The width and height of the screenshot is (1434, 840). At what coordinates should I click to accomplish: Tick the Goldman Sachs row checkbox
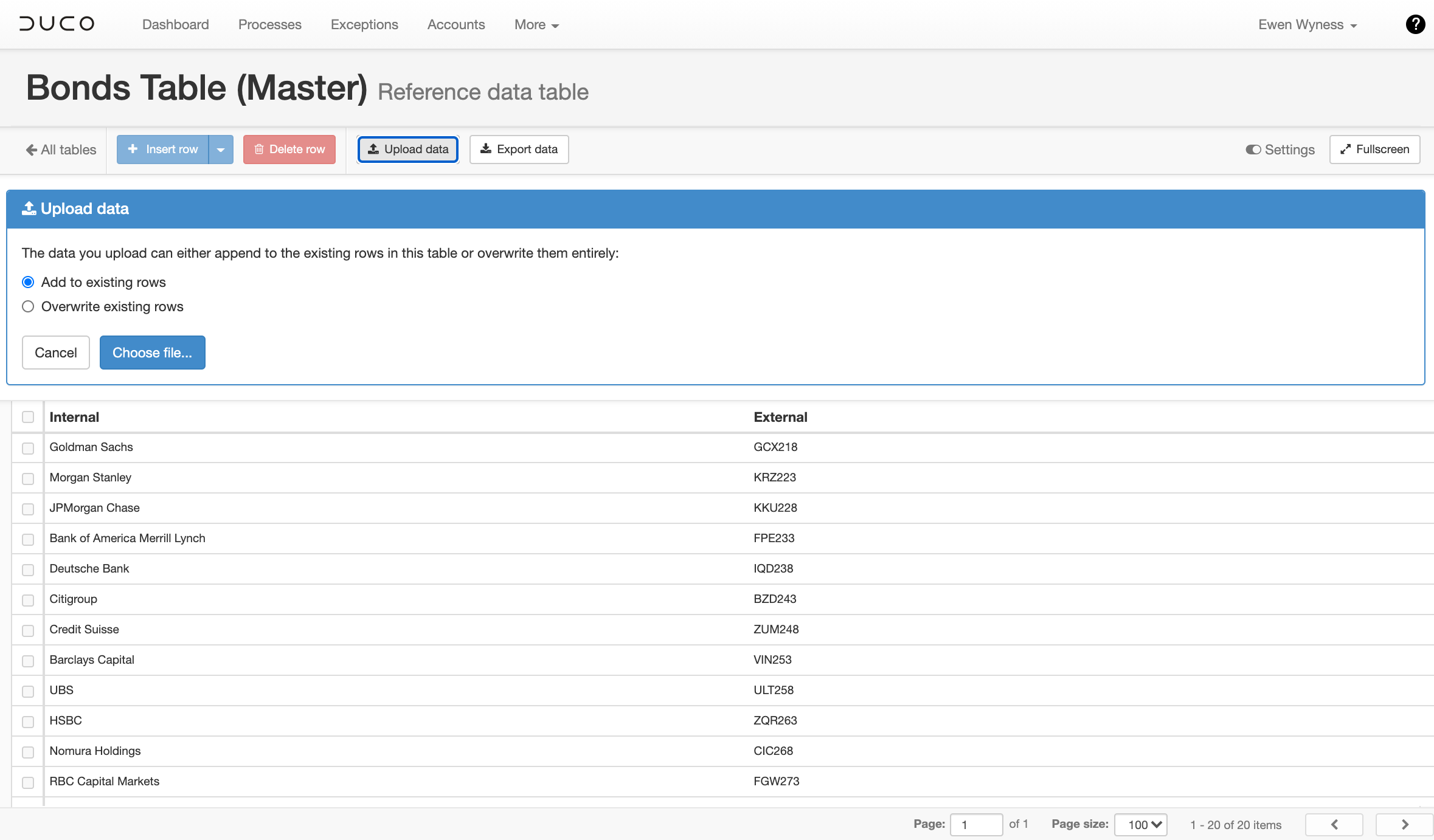coord(28,448)
